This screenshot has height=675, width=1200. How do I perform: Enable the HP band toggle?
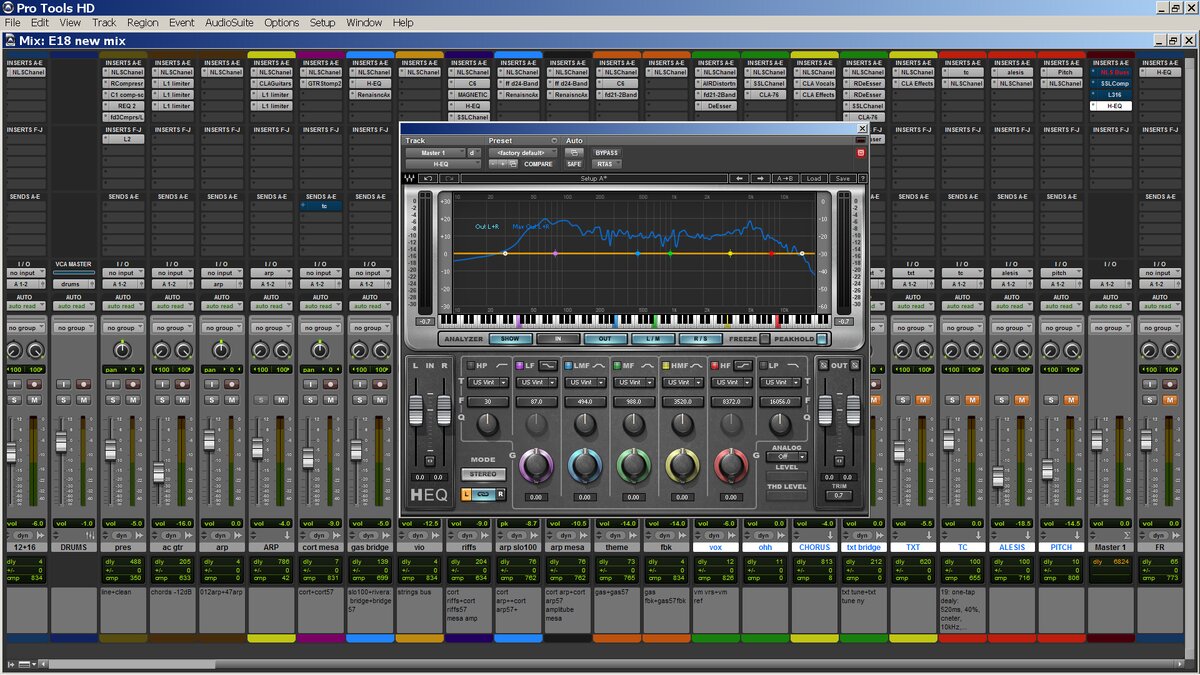470,366
